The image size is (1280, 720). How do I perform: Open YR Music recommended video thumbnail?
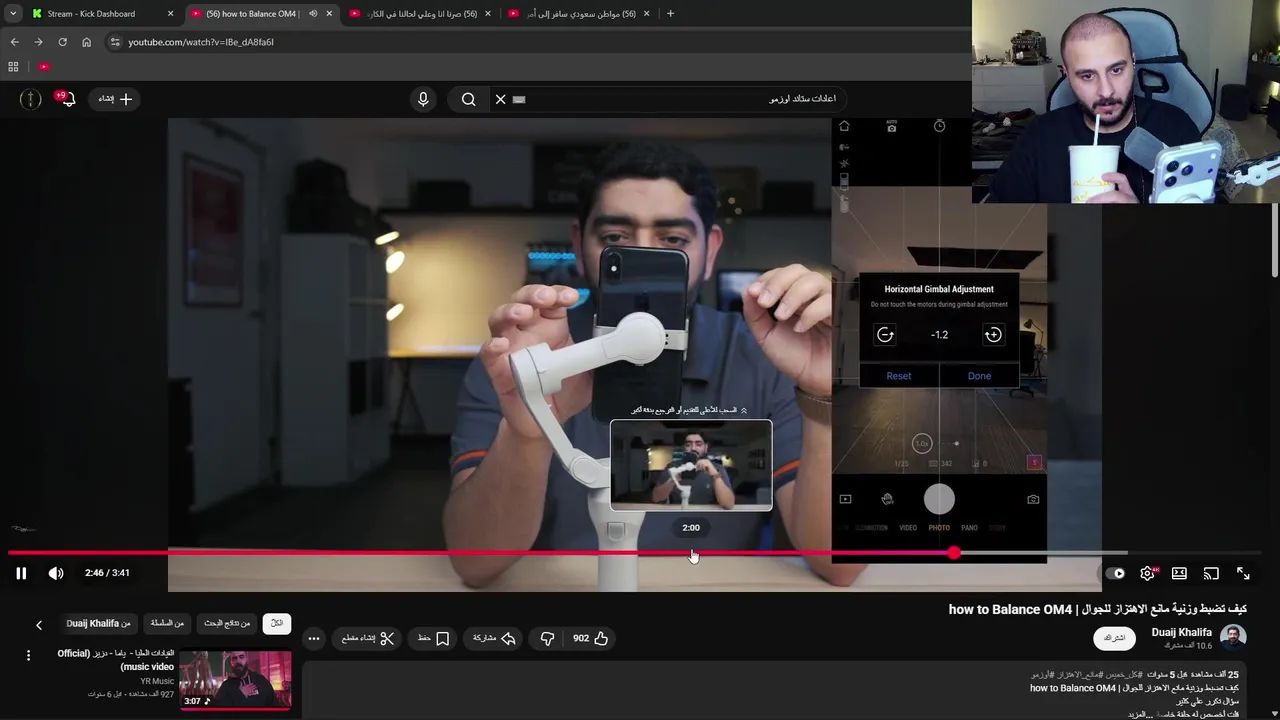[235, 679]
